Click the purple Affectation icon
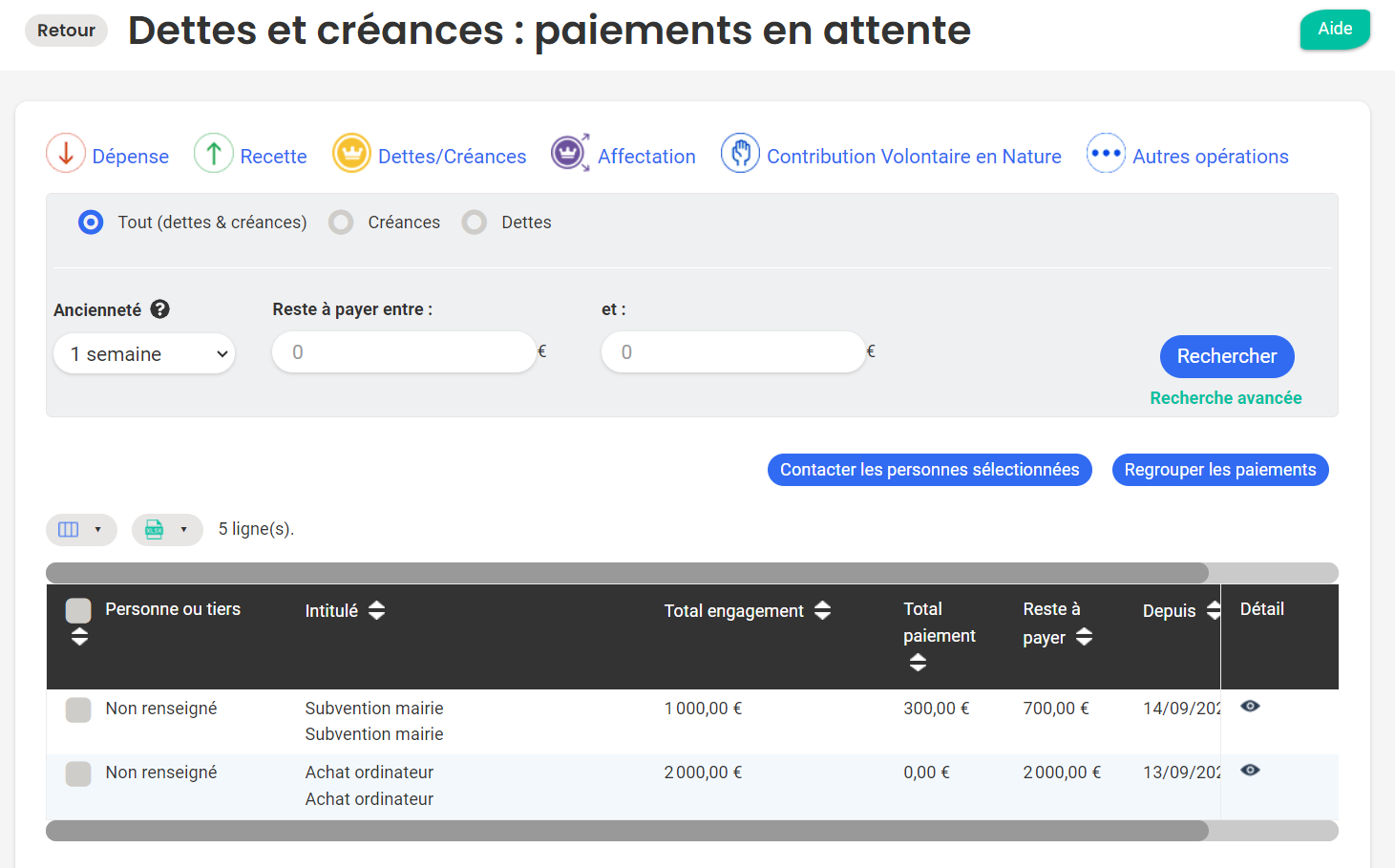Viewport: 1395px width, 868px height. click(570, 154)
